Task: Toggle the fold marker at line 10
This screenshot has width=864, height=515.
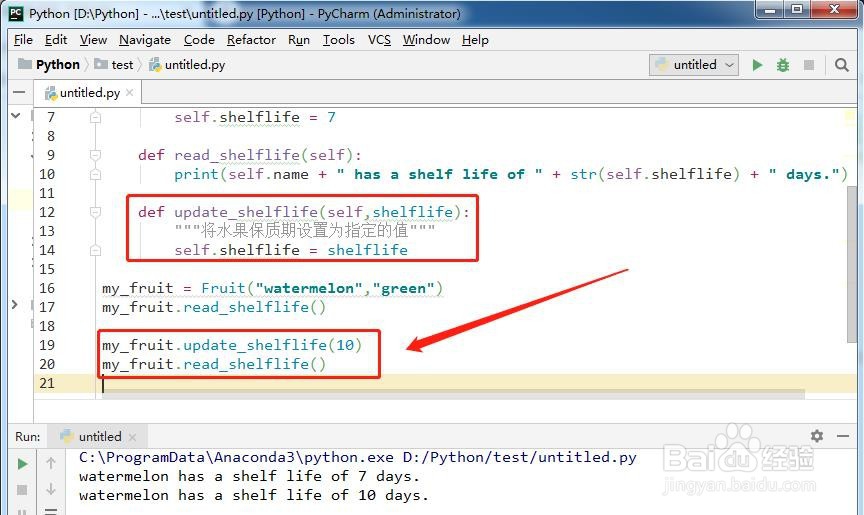Action: (95, 175)
